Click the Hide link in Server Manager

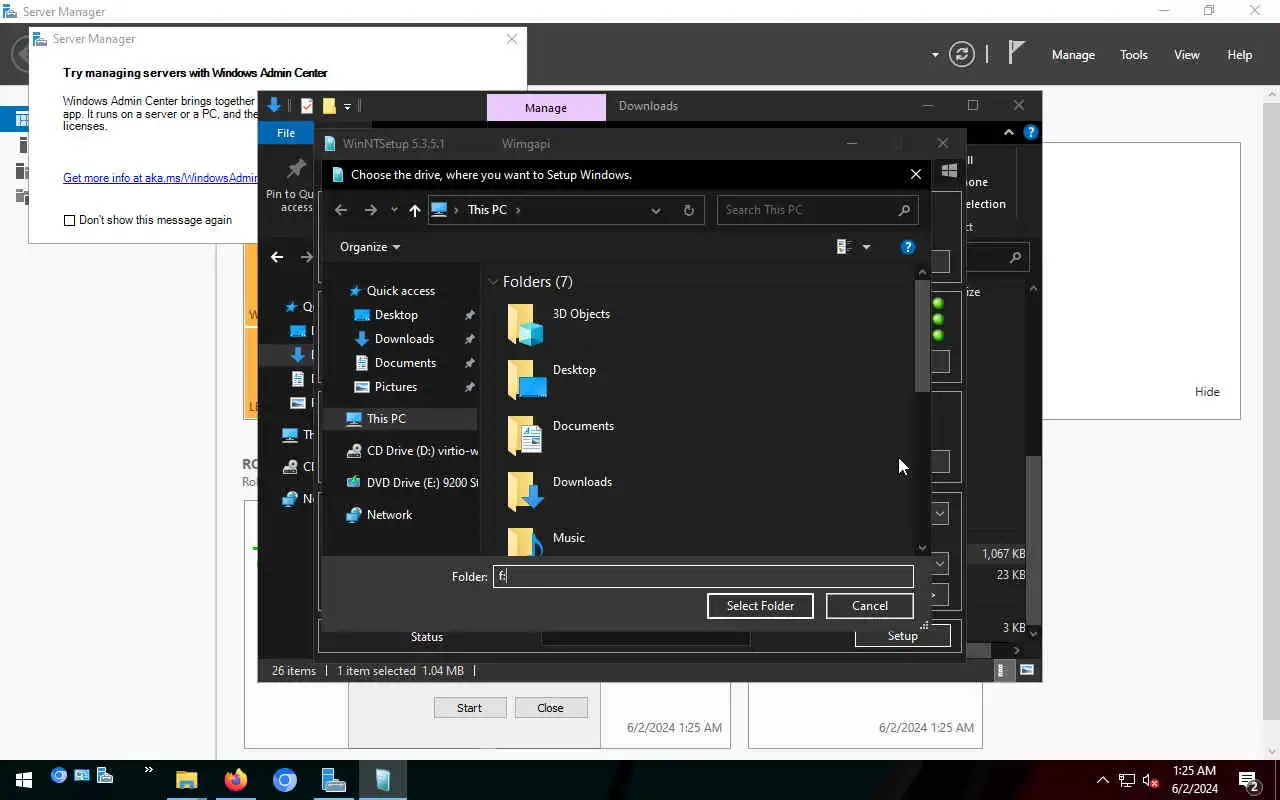coord(1207,392)
